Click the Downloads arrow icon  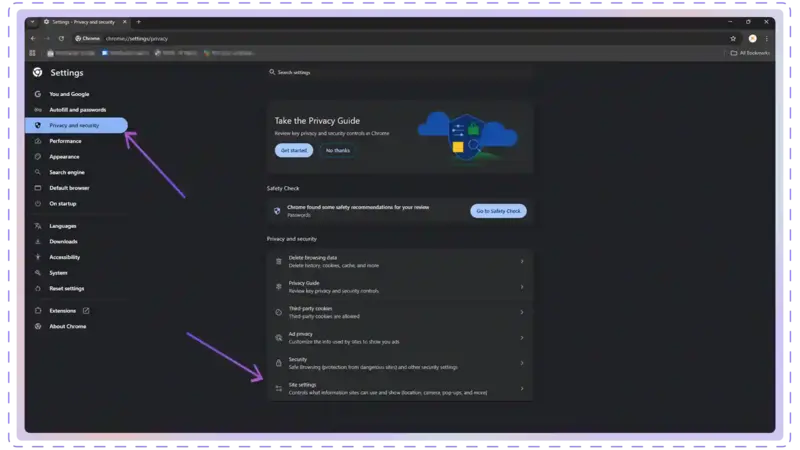click(x=38, y=241)
